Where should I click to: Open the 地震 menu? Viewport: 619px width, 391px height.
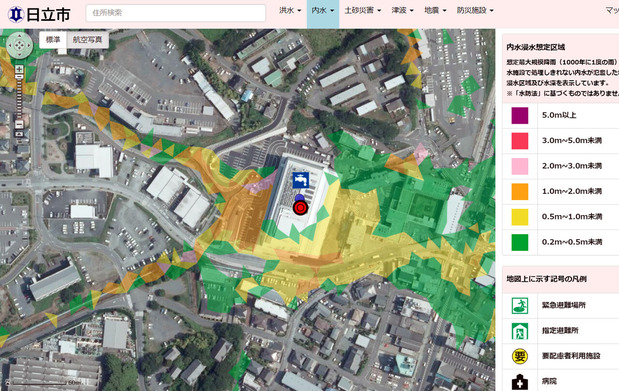[435, 11]
